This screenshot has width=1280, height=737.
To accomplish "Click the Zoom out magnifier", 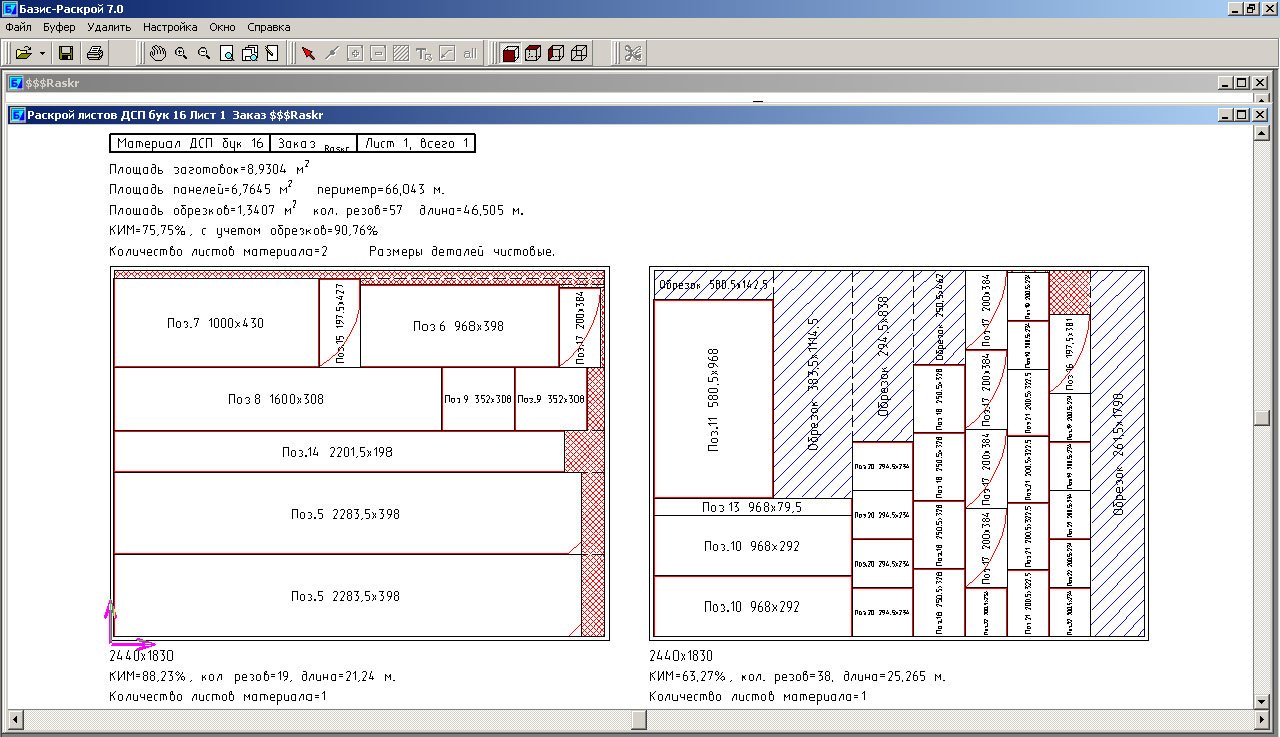I will pos(204,53).
